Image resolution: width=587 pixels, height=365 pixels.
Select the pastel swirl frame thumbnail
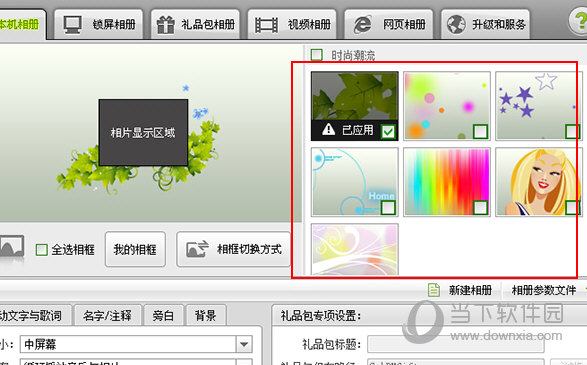click(355, 250)
